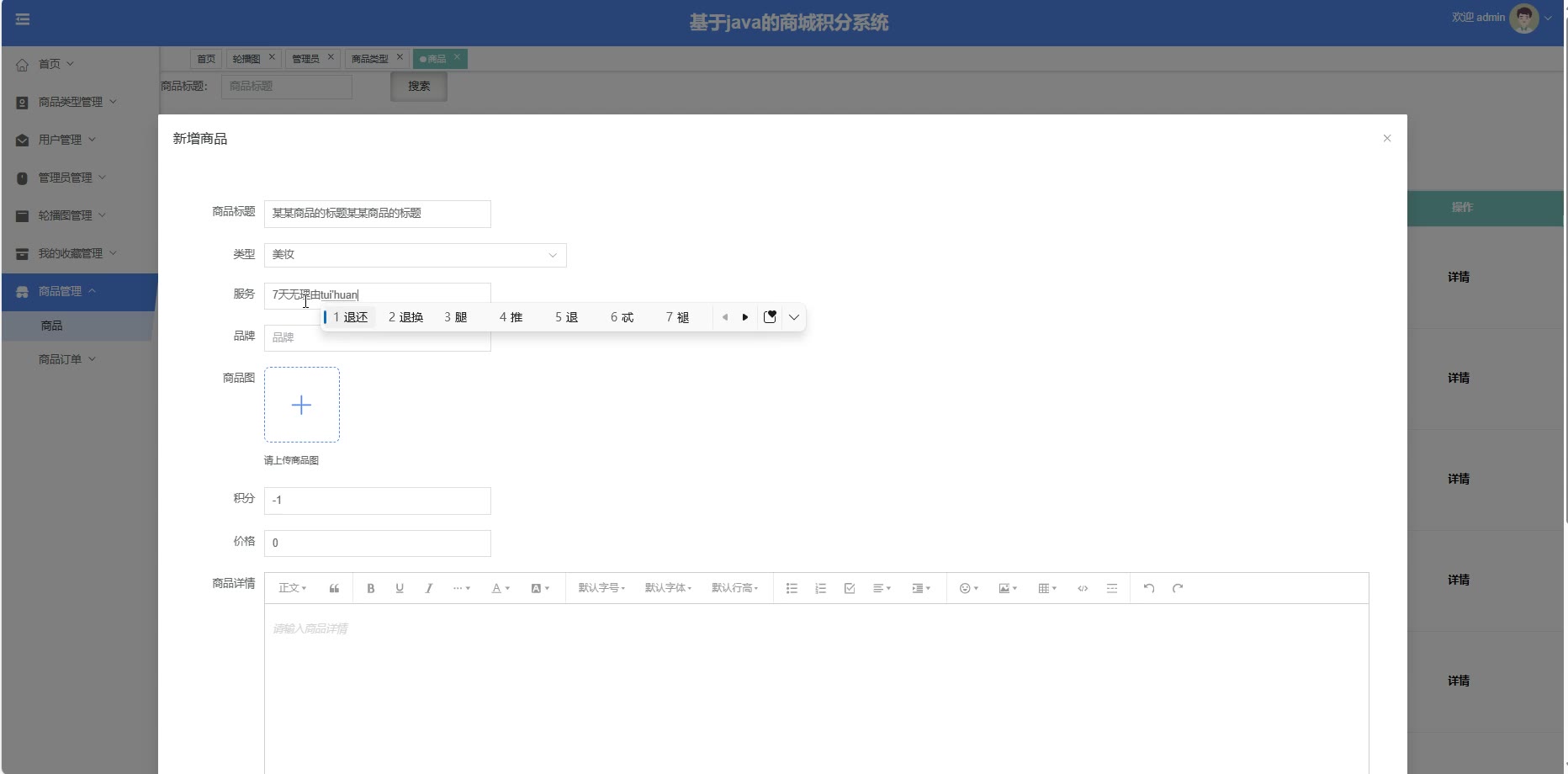Switch to the 首页 tab
Screen dimensions: 1568x774
[x=206, y=59]
